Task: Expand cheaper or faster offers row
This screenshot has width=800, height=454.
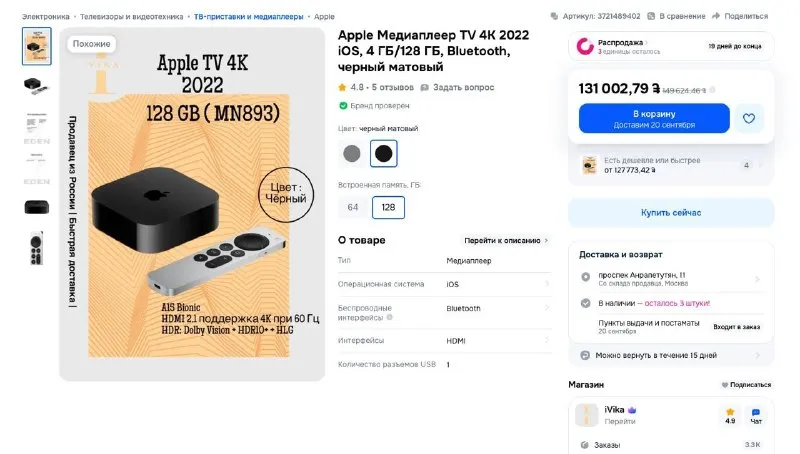Action: 671,165
